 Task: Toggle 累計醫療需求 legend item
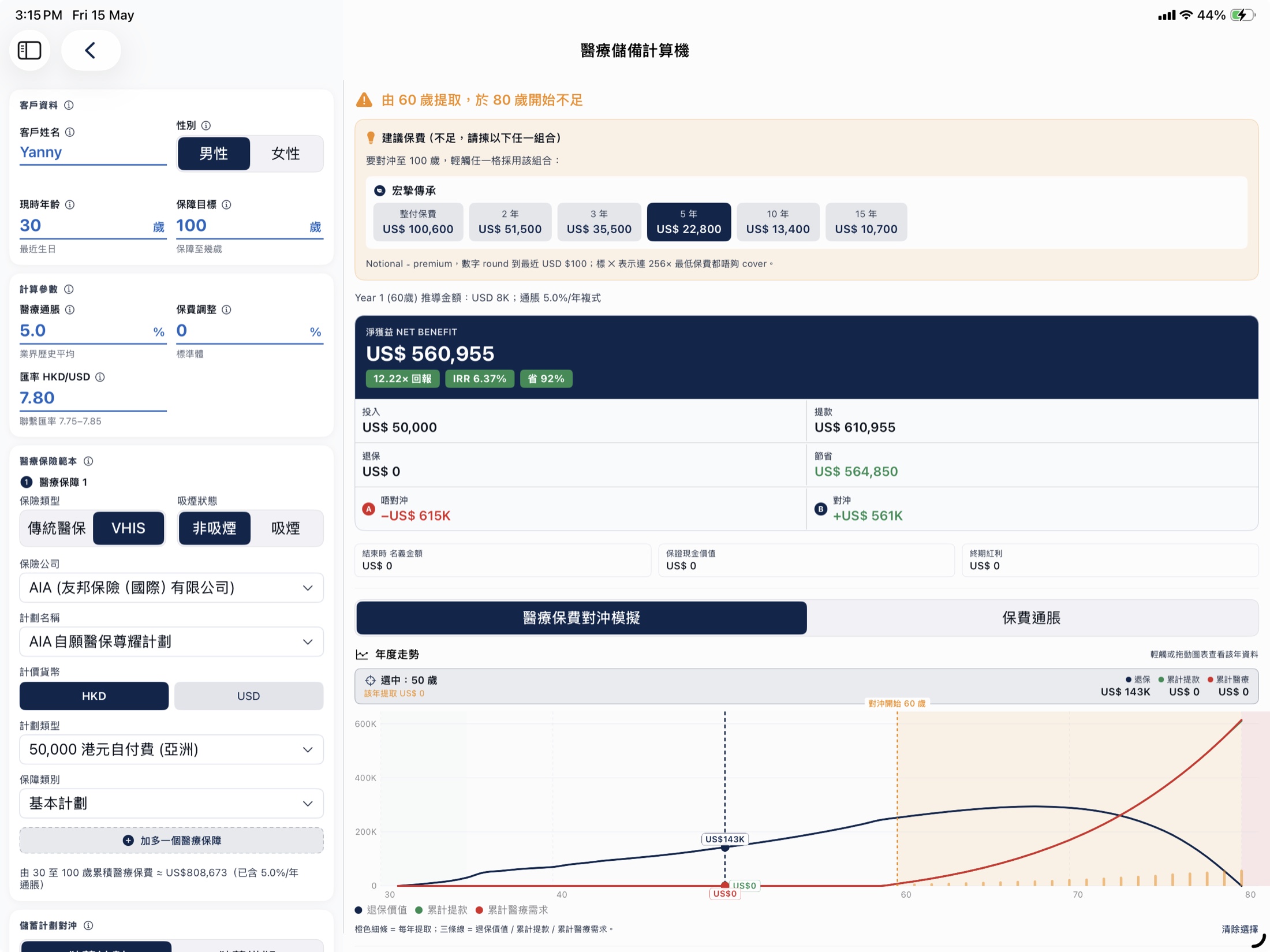[511, 910]
